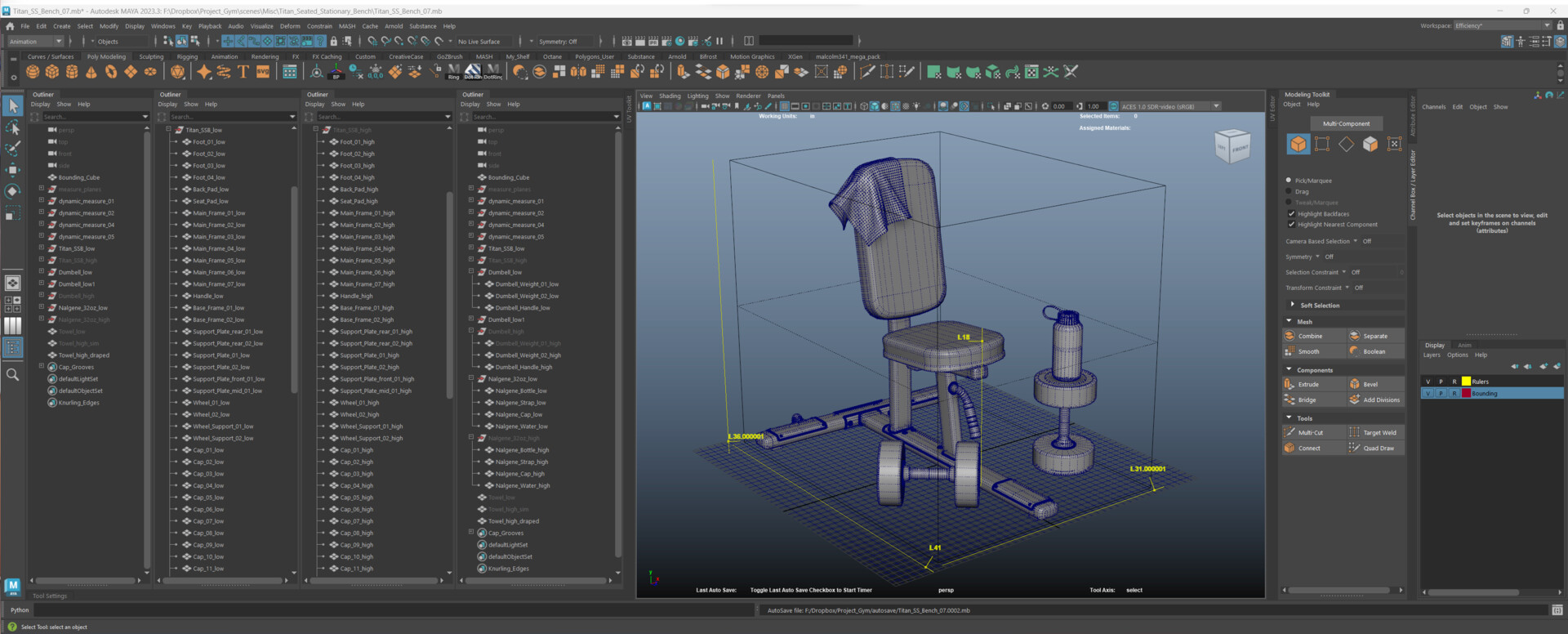The height and width of the screenshot is (634, 1568).
Task: Select Edge selection mode in Modeling Toolkit
Action: (x=1346, y=144)
